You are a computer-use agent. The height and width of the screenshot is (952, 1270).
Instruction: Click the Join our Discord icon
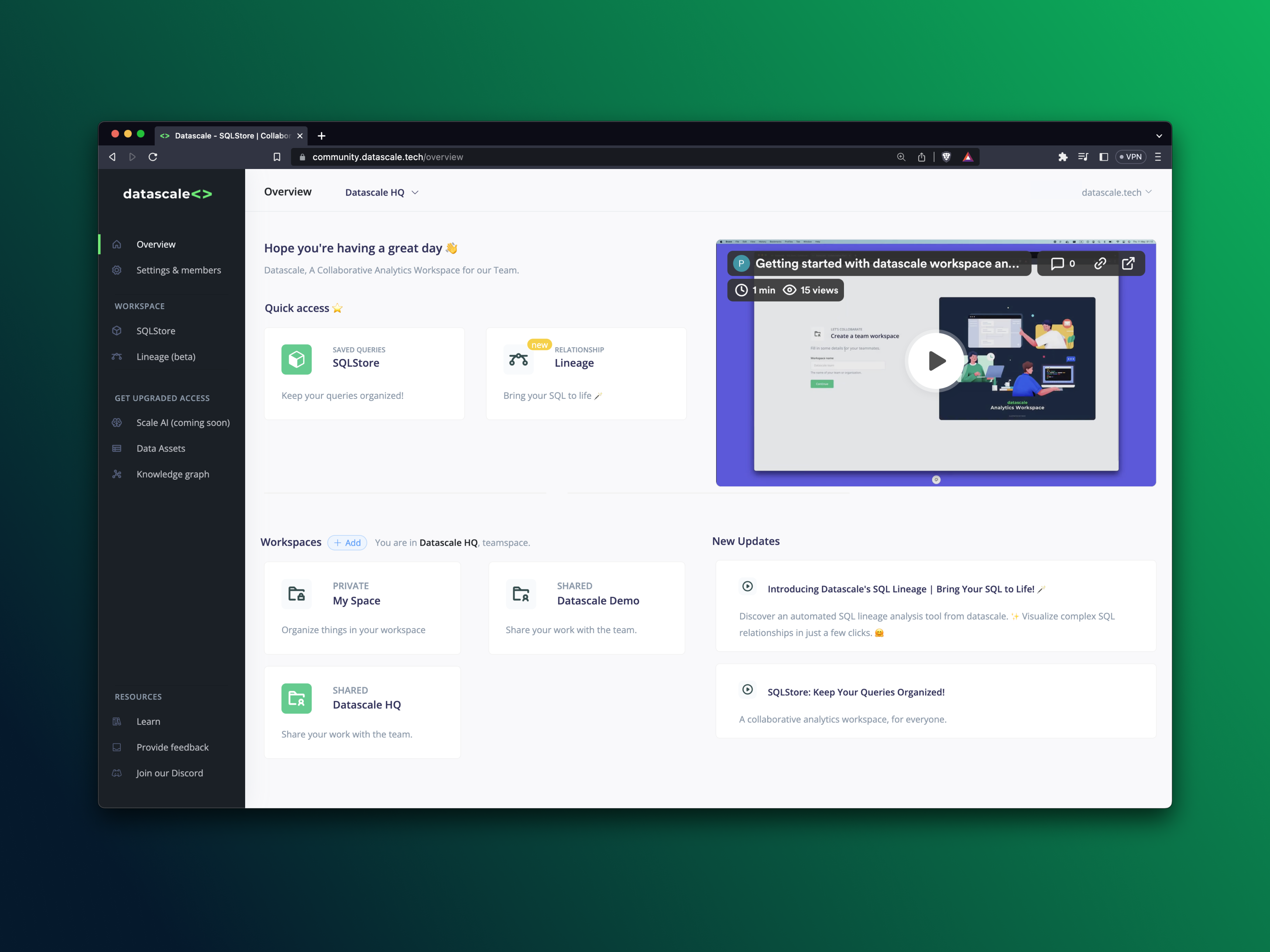pyautogui.click(x=117, y=773)
